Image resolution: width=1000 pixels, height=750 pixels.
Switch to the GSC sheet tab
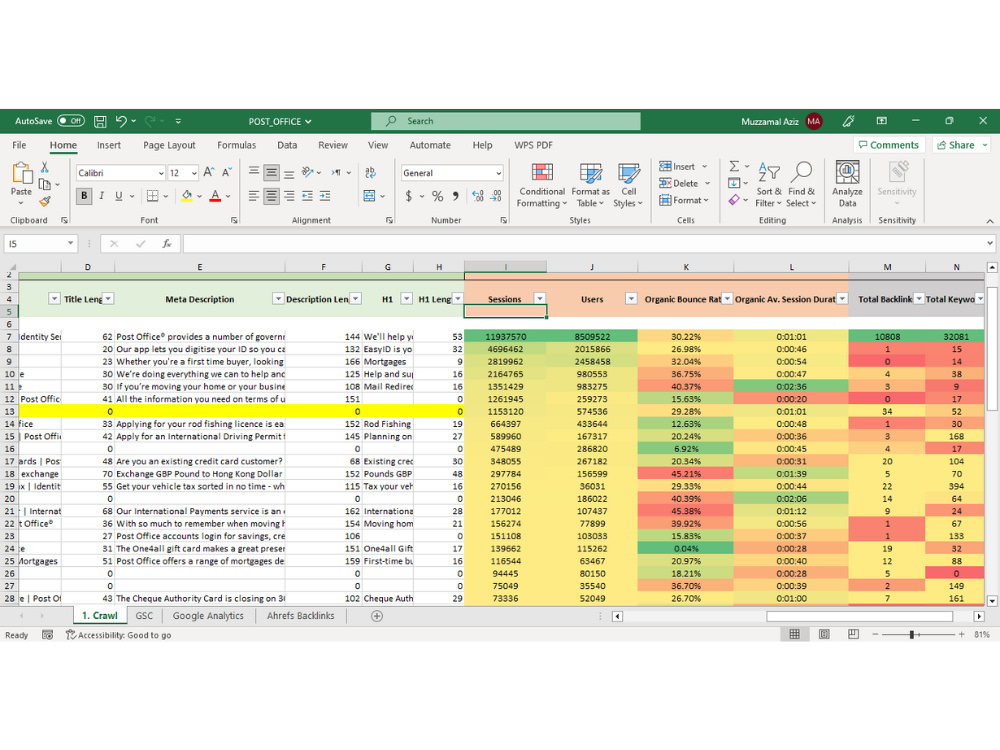click(144, 615)
